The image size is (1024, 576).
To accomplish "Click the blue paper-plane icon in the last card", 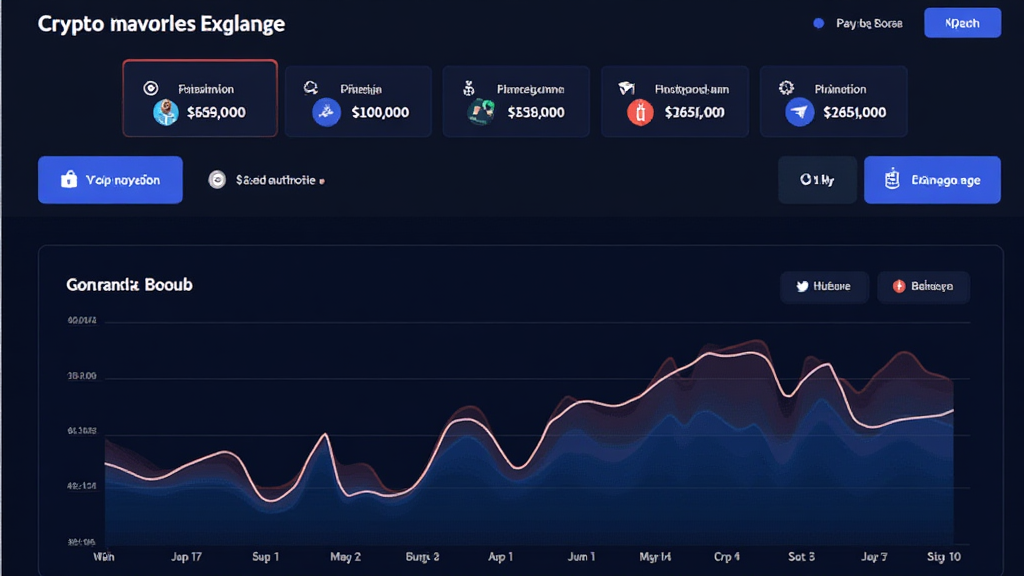I will click(799, 113).
